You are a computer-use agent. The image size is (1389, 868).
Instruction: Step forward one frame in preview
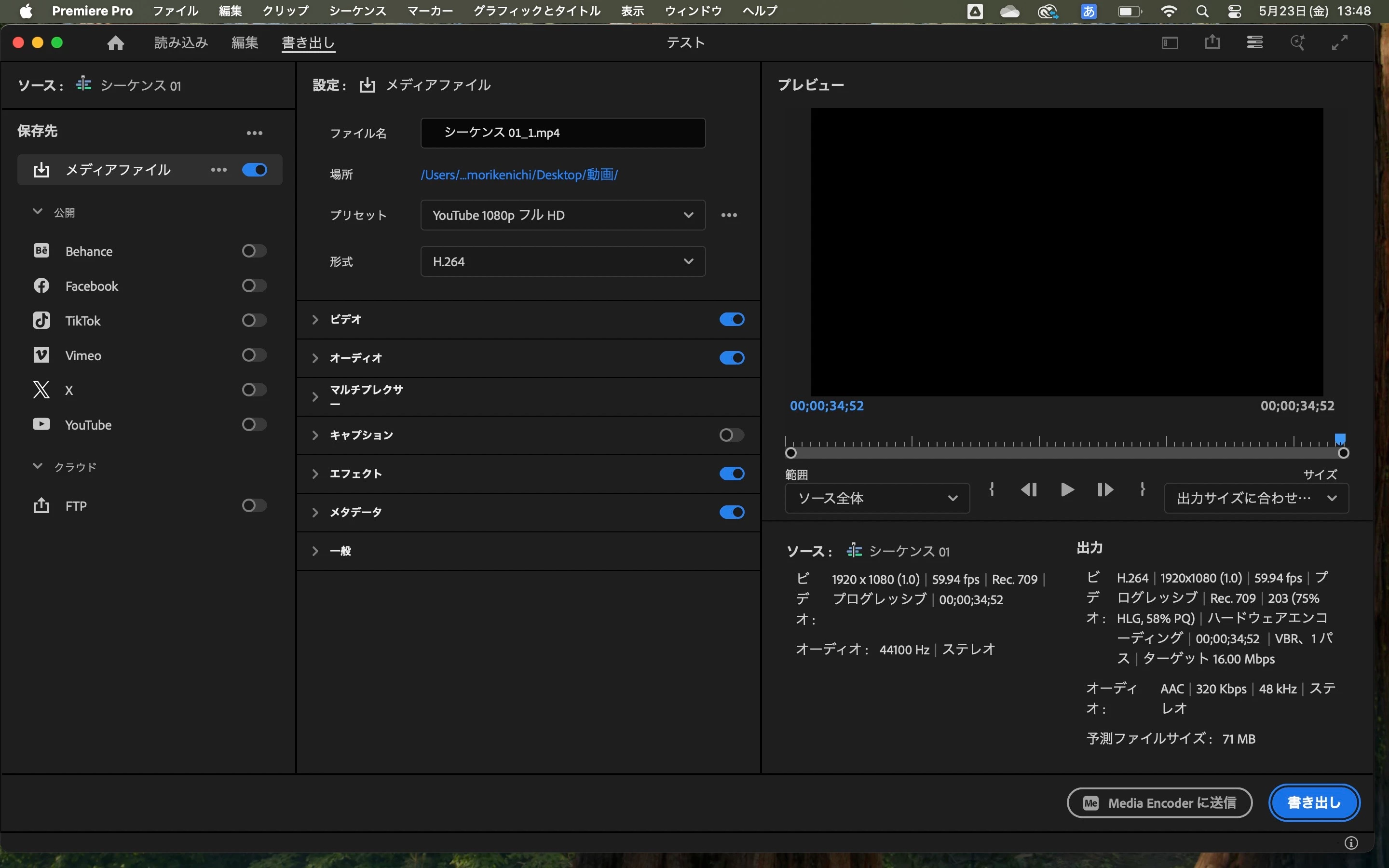coord(1105,489)
